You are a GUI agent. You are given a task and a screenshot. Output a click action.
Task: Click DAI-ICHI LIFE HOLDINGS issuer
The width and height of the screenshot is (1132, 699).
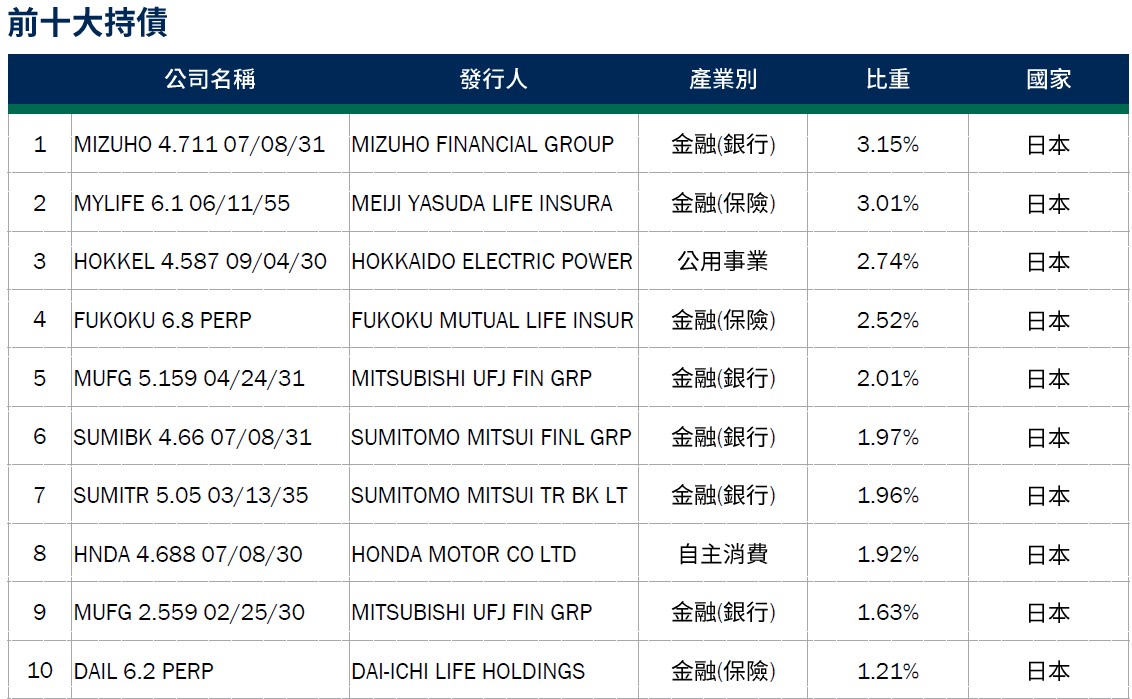coord(468,672)
